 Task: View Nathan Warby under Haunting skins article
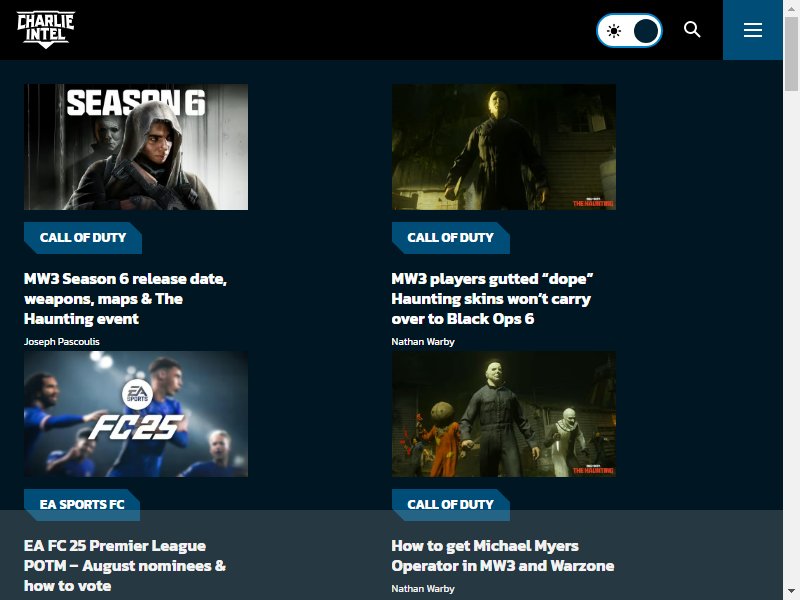coord(423,341)
